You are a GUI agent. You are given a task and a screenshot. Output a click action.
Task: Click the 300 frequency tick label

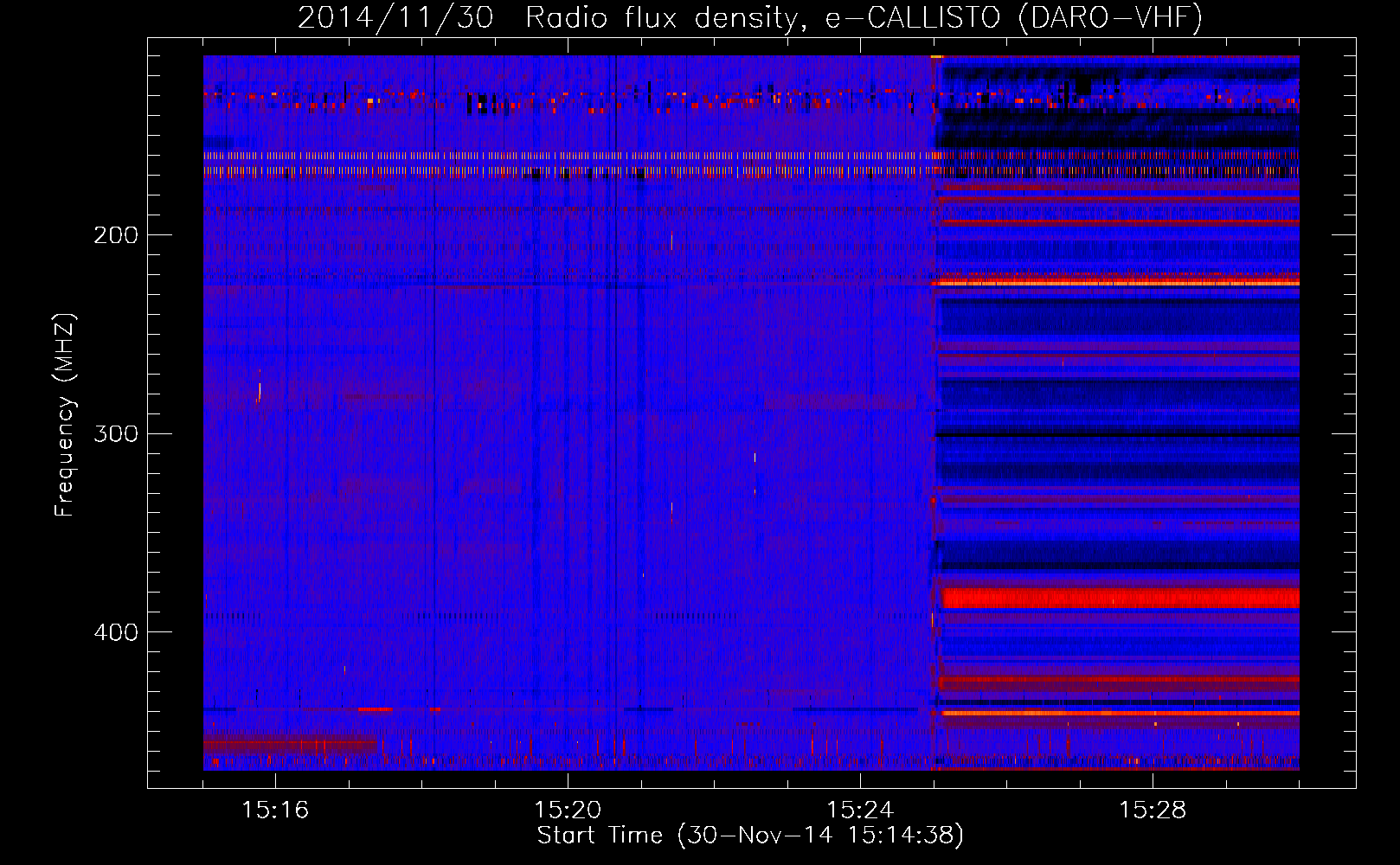[116, 433]
